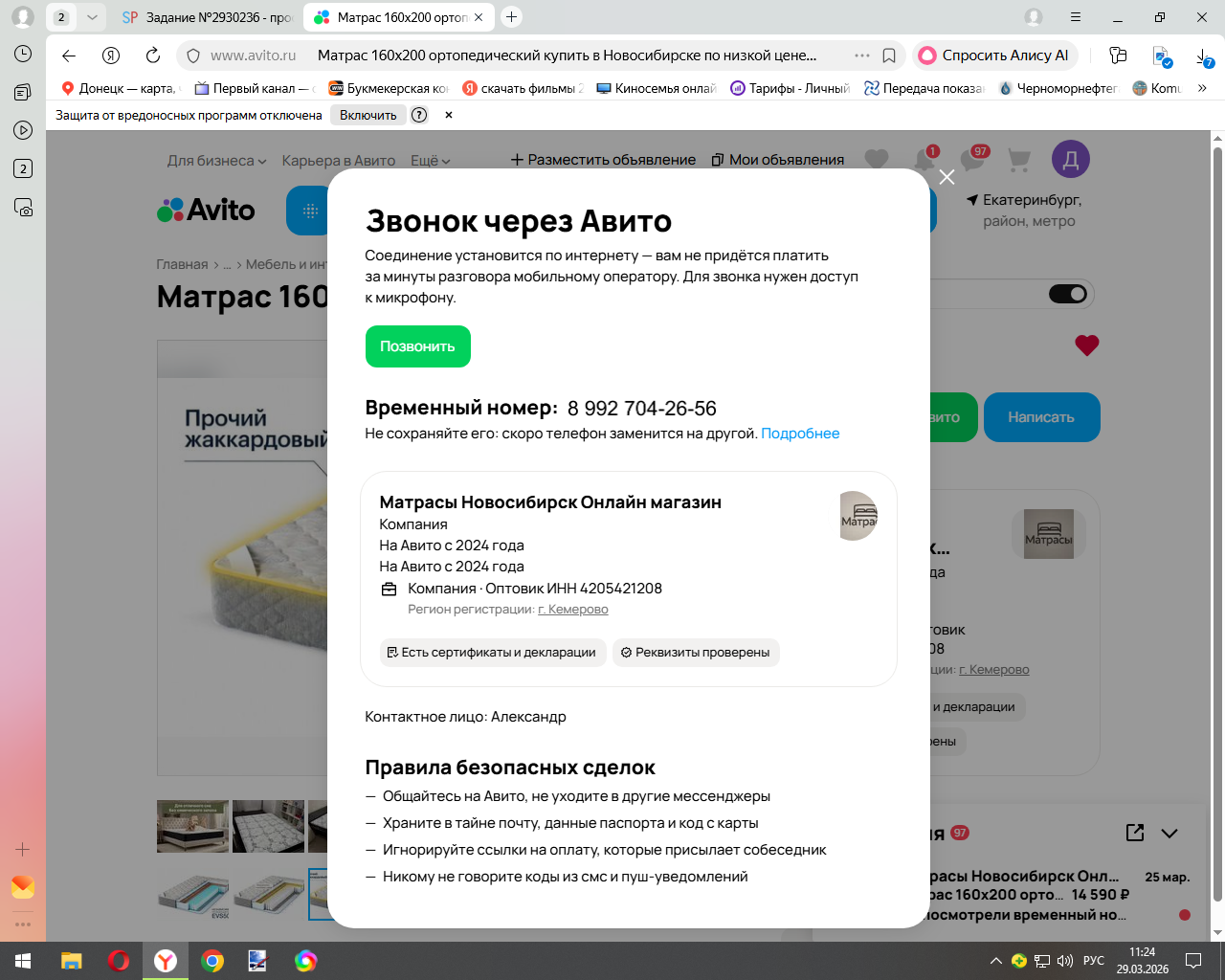Expand the Для бизнеса dropdown
This screenshot has height=980, width=1225.
point(216,161)
